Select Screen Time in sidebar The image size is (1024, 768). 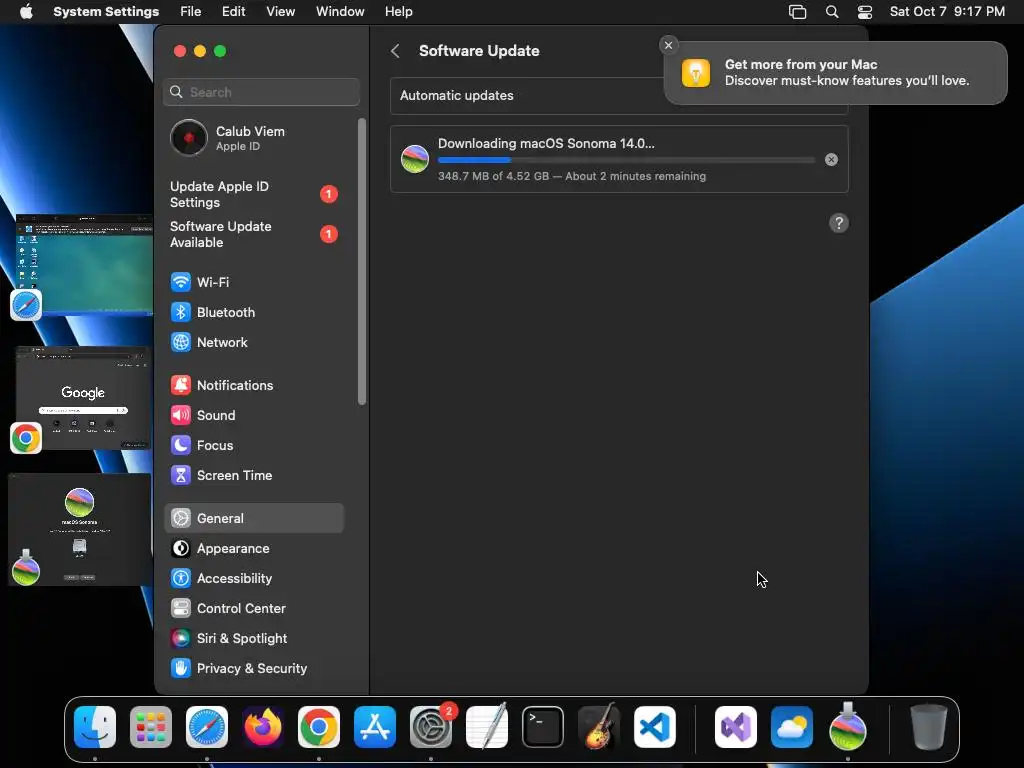tap(253, 475)
